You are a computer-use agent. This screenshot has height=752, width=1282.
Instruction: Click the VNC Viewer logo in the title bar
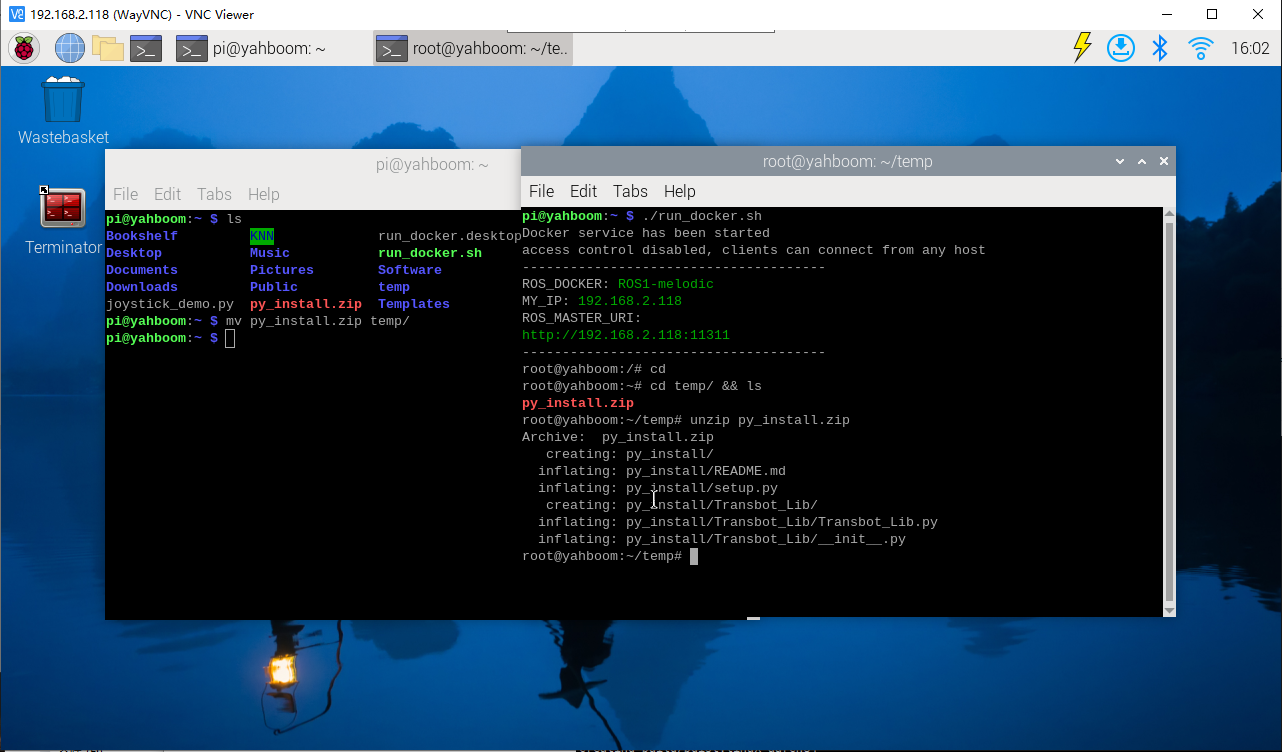click(x=16, y=14)
